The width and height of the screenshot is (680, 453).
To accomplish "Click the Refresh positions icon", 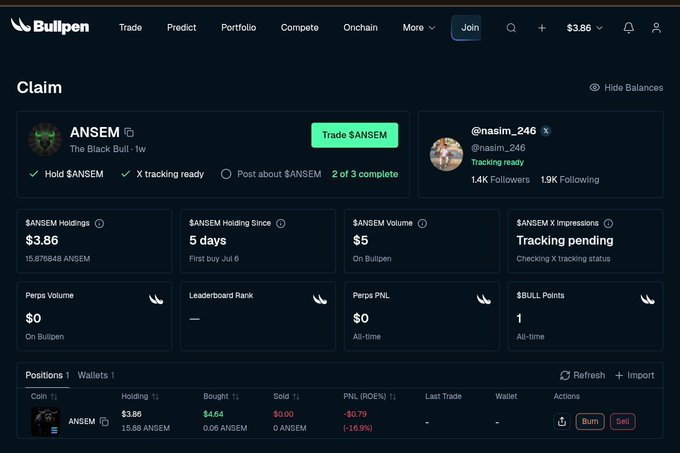I will pyautogui.click(x=565, y=375).
